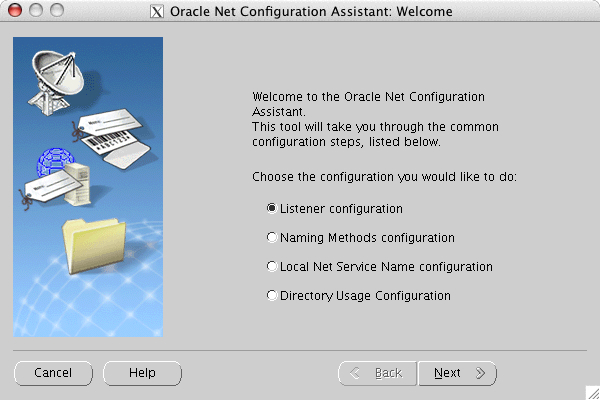Choose Naming Methods configuration option
The image size is (600, 400).
coord(272,238)
